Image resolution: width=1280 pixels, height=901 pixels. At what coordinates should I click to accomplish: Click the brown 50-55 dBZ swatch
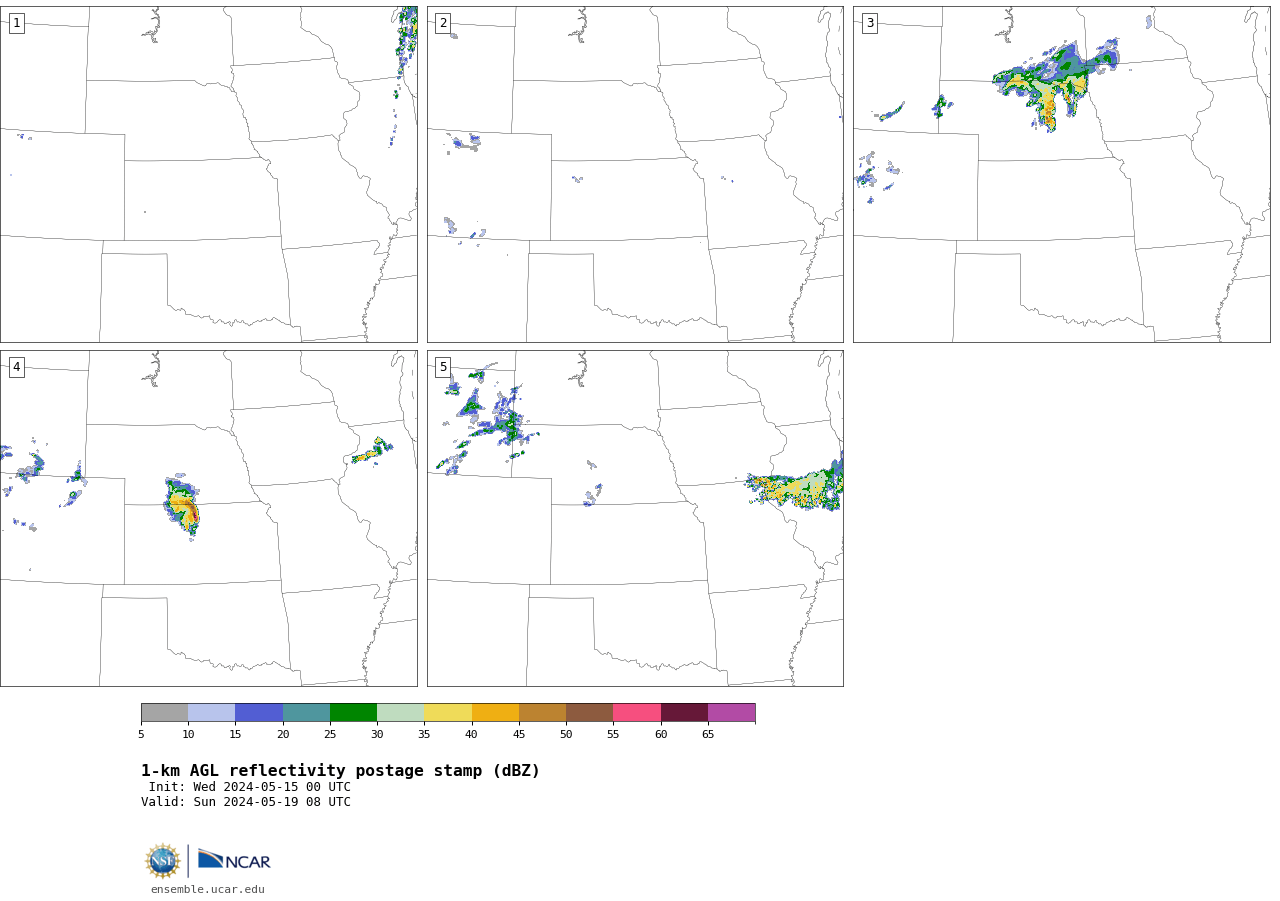pos(589,712)
